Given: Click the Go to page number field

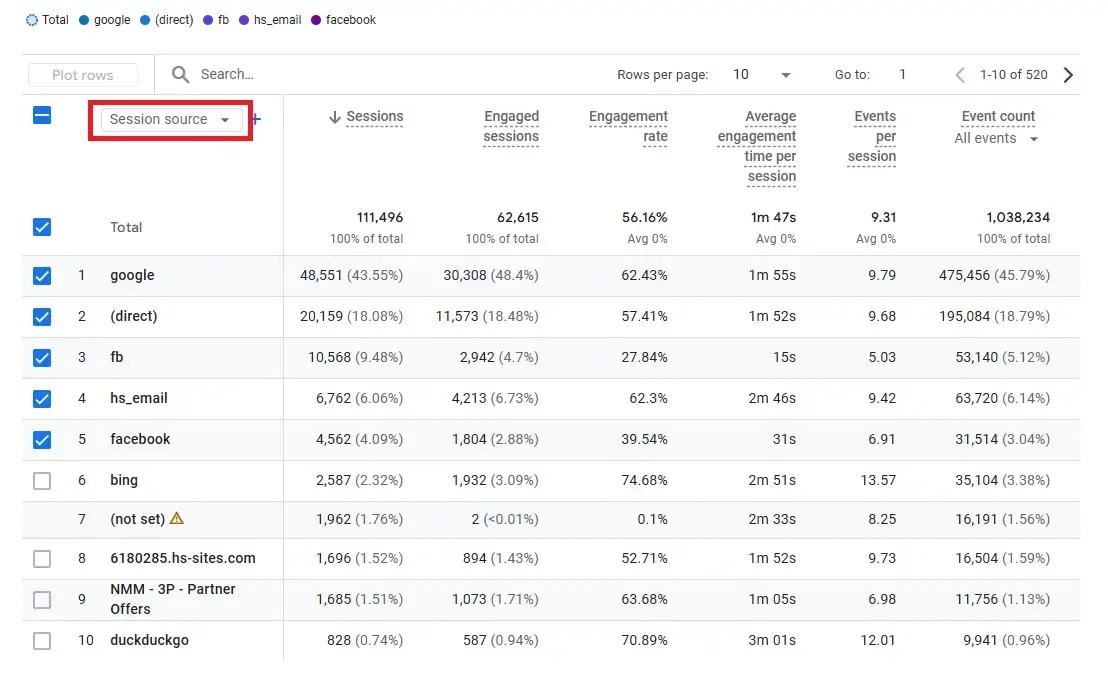Looking at the screenshot, I should [902, 75].
